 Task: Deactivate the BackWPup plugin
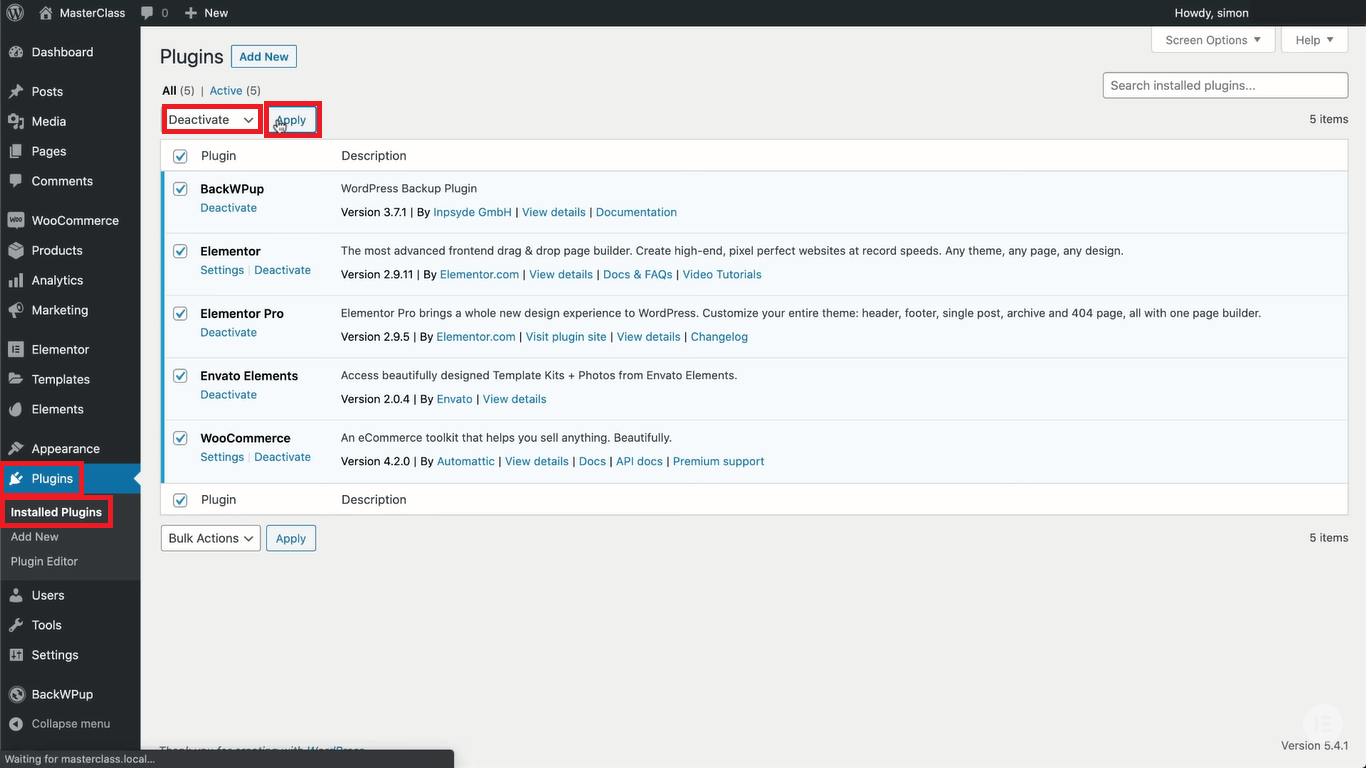point(228,208)
